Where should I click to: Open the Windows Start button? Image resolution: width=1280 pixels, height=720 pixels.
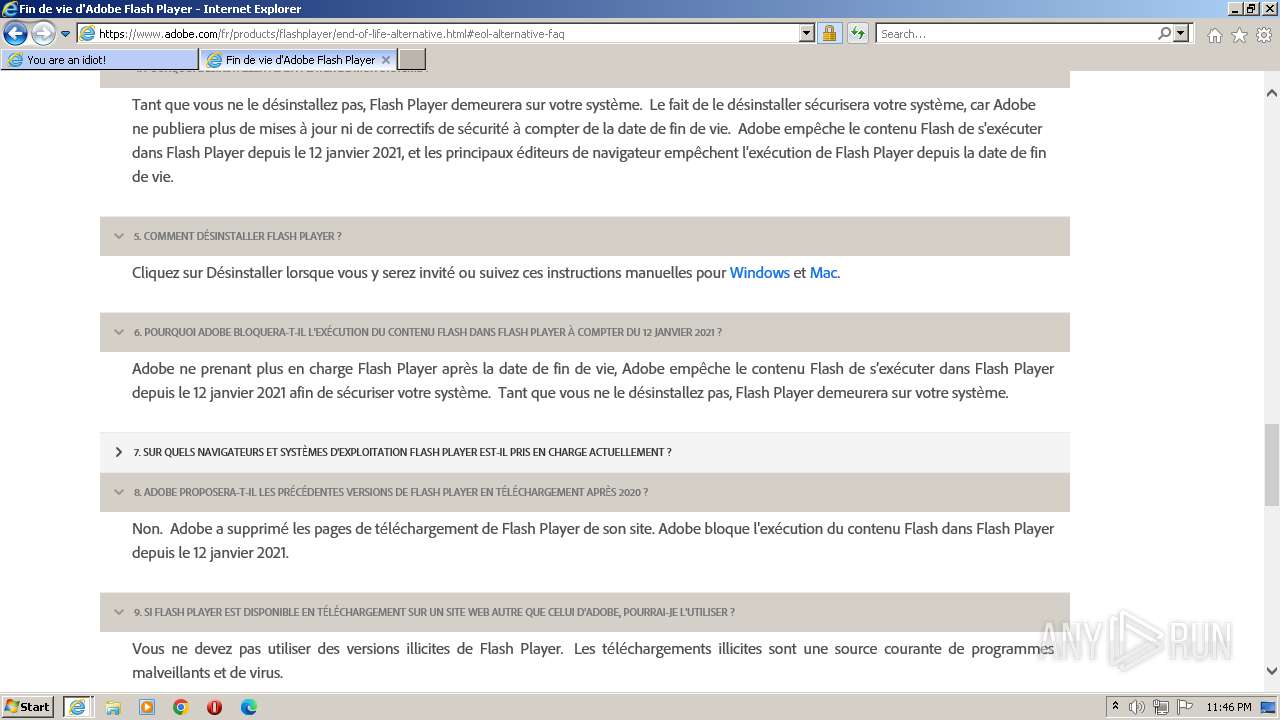28,707
